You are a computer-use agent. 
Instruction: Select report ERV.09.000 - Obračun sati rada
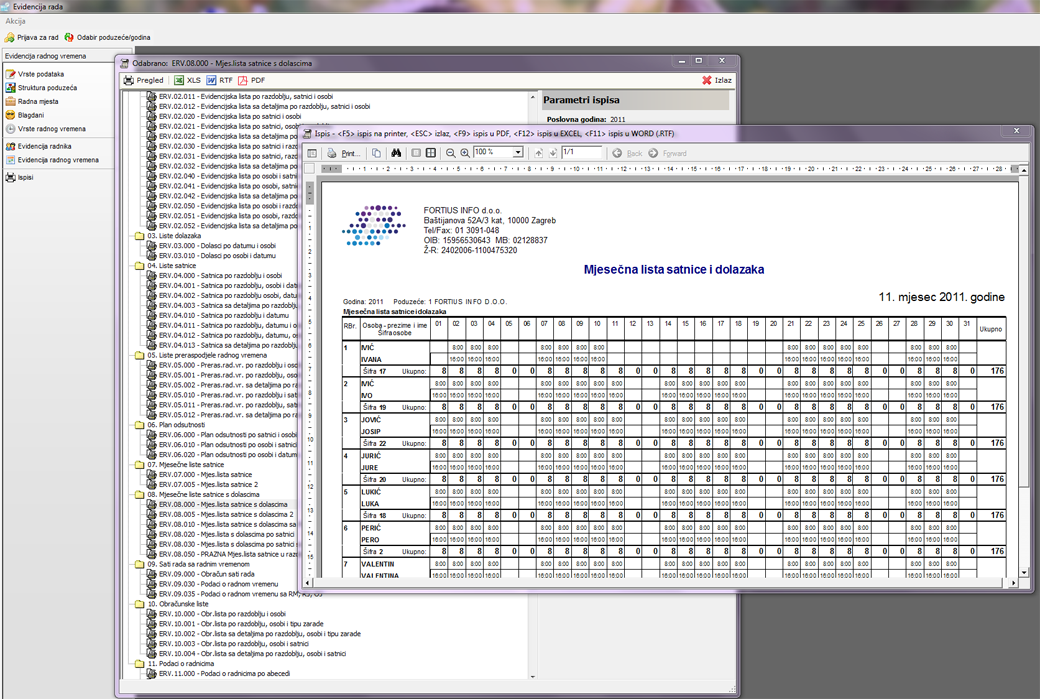pos(206,574)
